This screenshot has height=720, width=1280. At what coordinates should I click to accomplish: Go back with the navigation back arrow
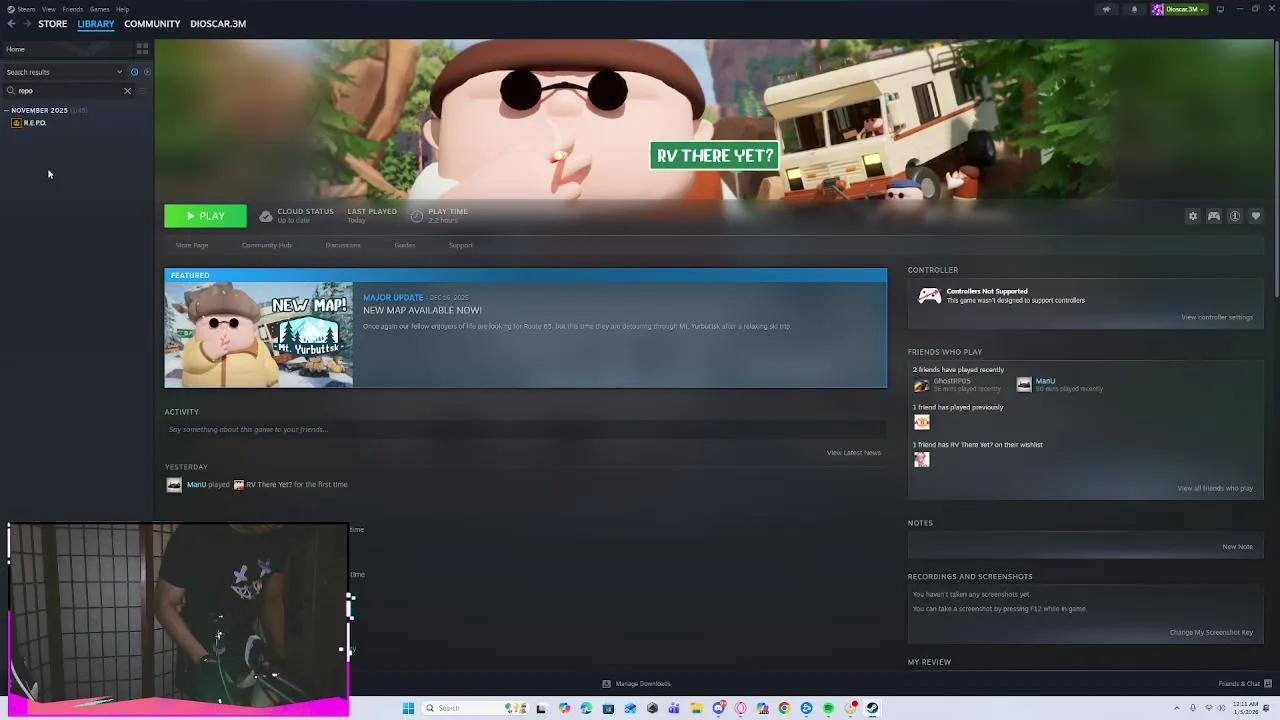tap(11, 24)
